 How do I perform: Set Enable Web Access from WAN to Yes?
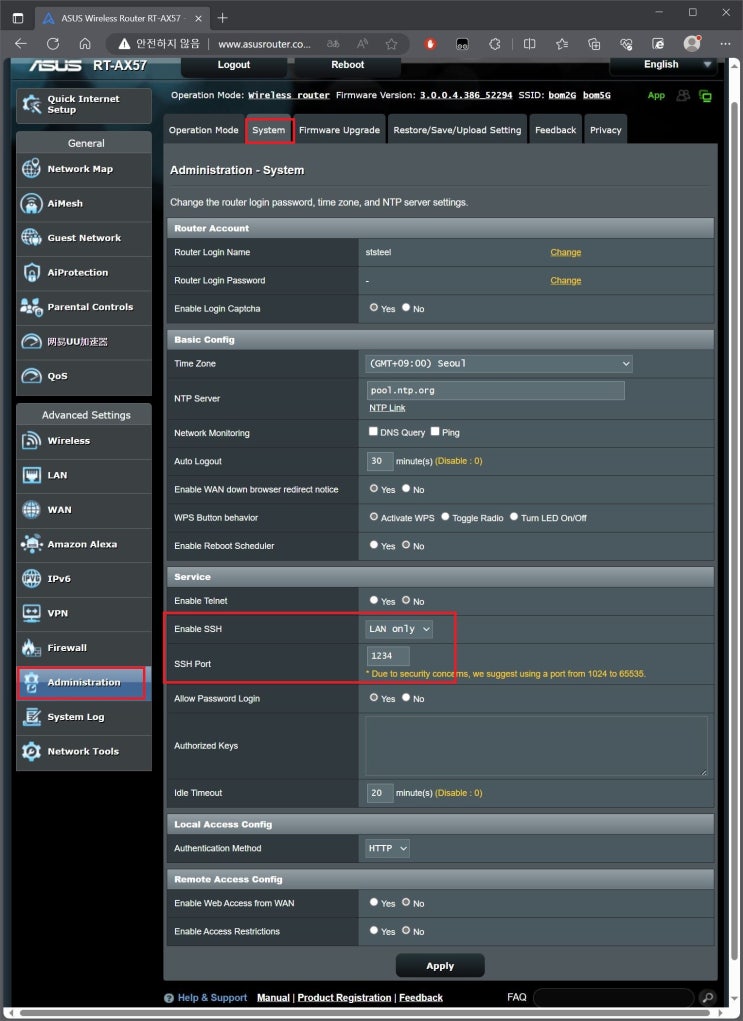(374, 902)
